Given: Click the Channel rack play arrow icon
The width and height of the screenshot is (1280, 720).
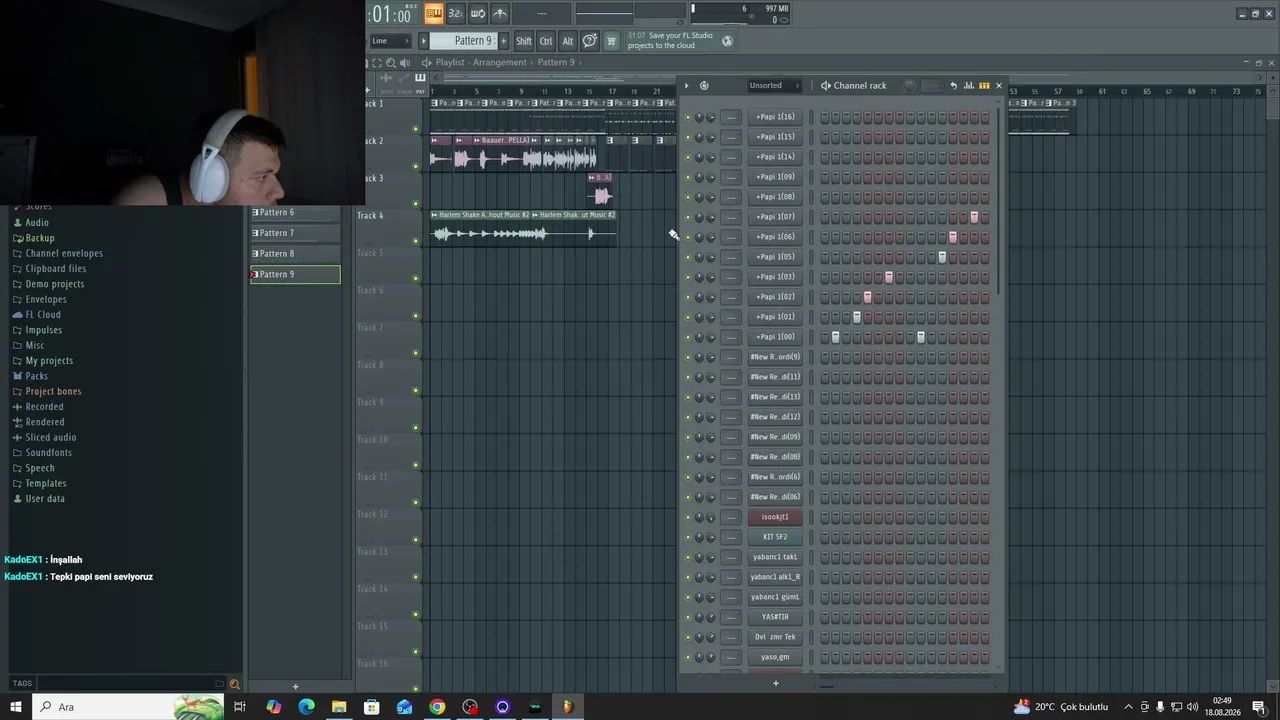Looking at the screenshot, I should click(686, 85).
